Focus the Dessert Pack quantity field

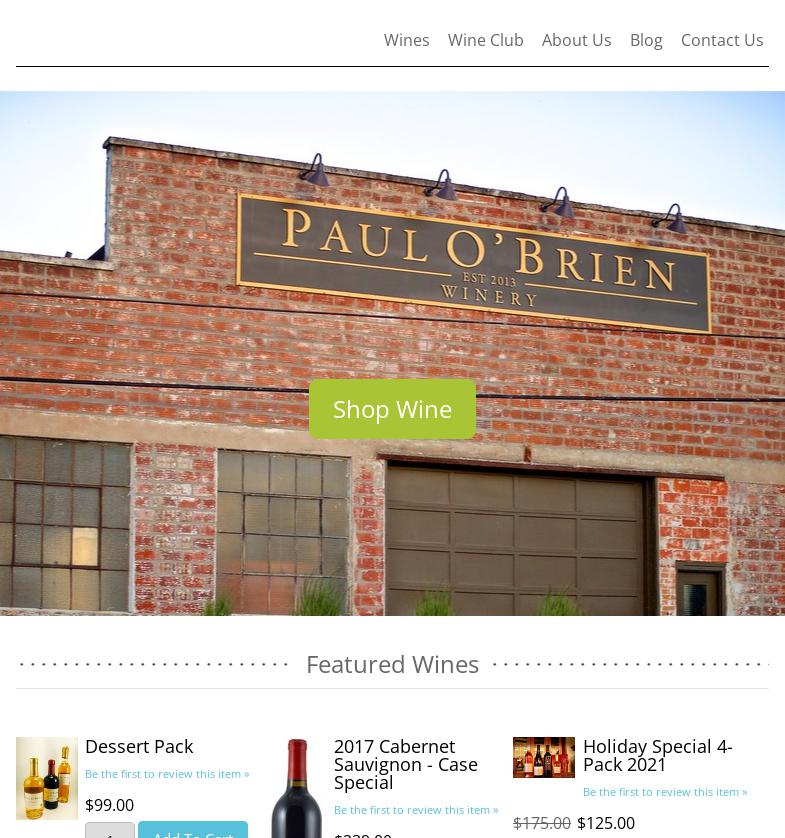pyautogui.click(x=110, y=830)
